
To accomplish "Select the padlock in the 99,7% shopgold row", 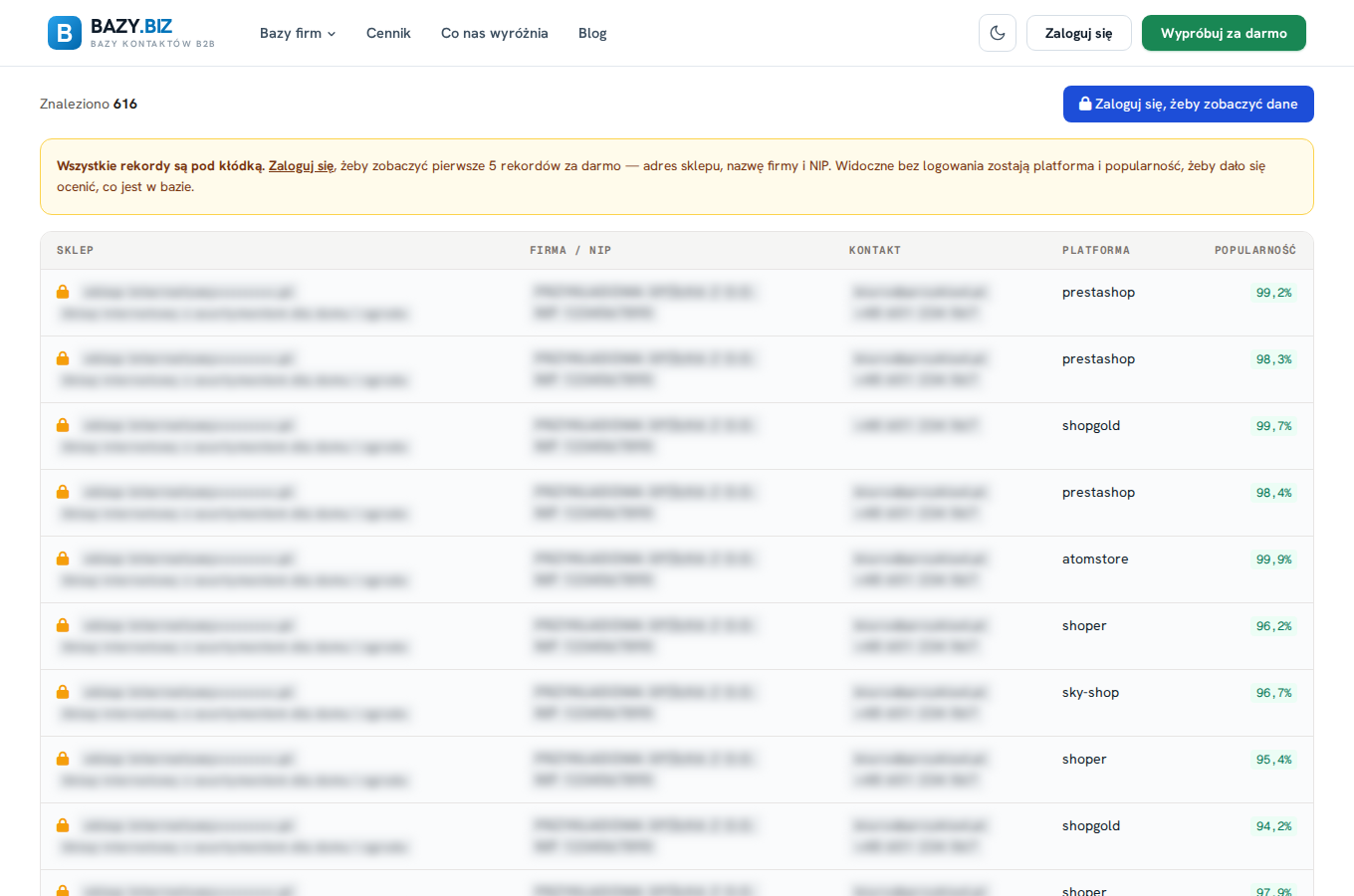I will click(63, 425).
